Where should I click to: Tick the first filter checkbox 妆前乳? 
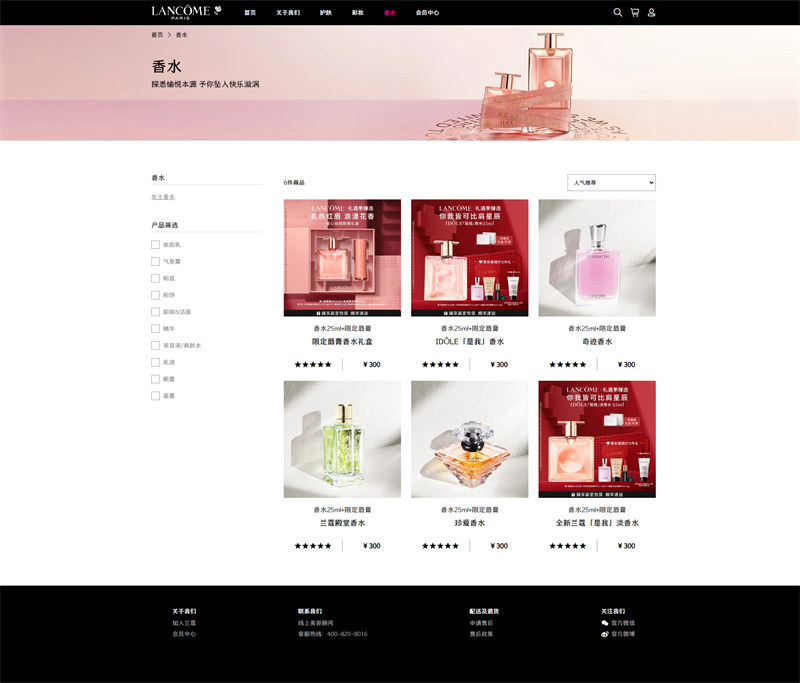click(156, 245)
